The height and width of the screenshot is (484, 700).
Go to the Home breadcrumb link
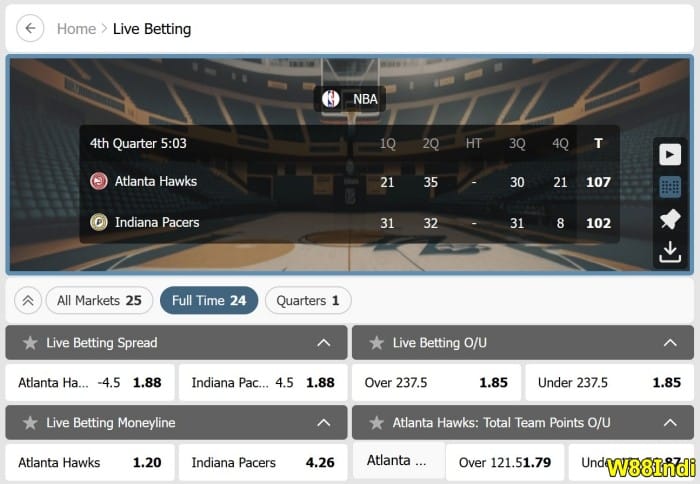pyautogui.click(x=76, y=28)
